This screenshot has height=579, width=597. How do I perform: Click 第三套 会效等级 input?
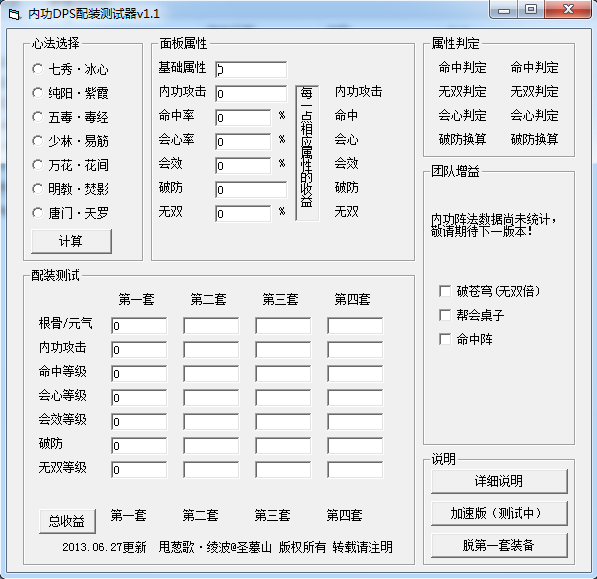[283, 422]
